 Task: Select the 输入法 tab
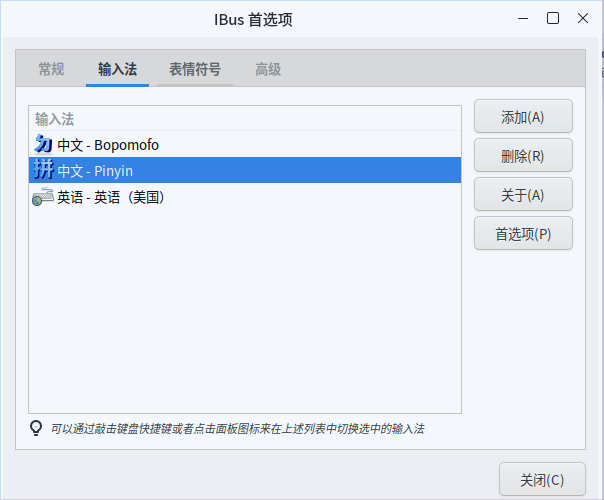tap(117, 69)
